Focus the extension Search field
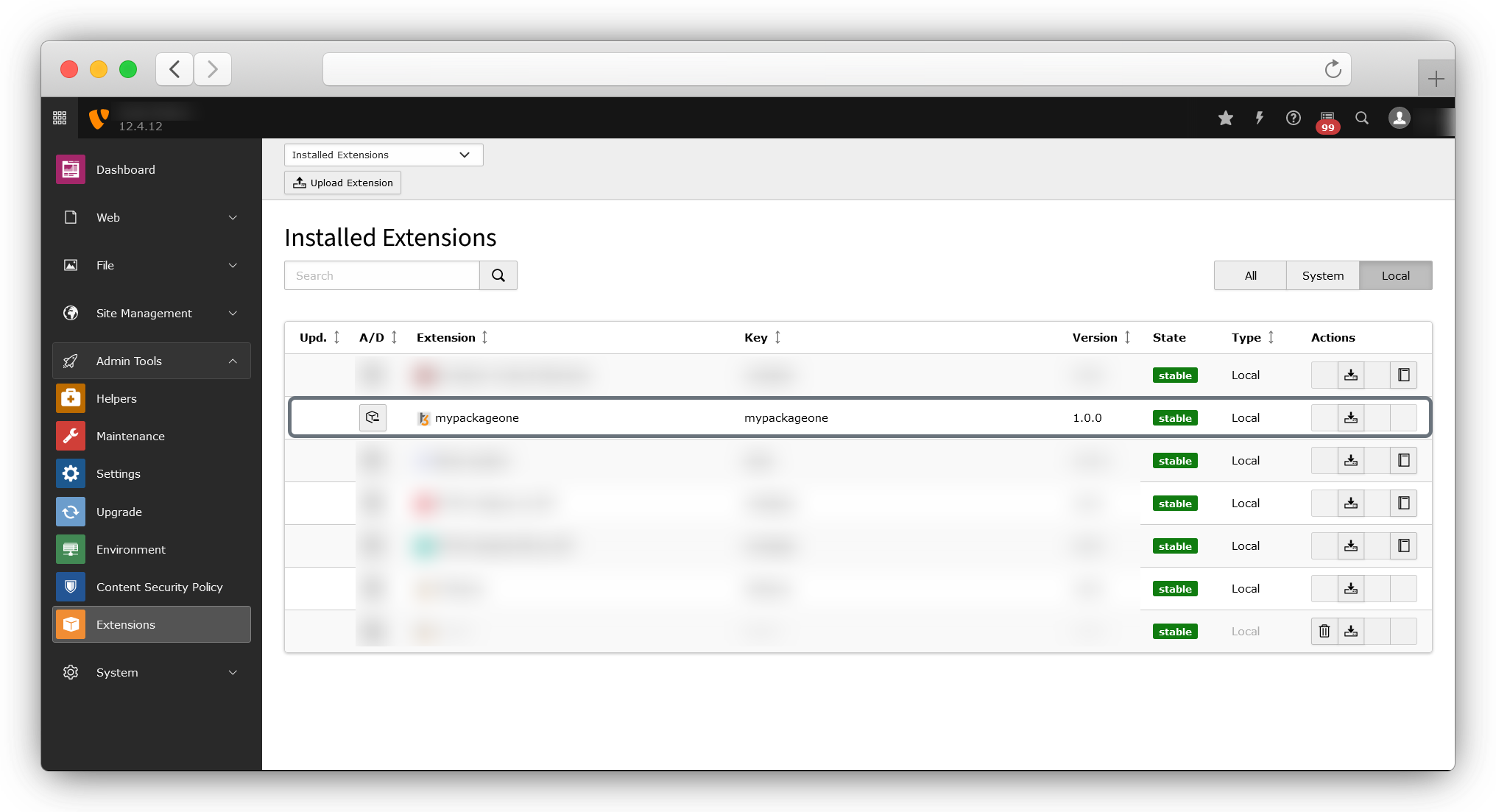Viewport: 1496px width, 812px height. point(381,275)
